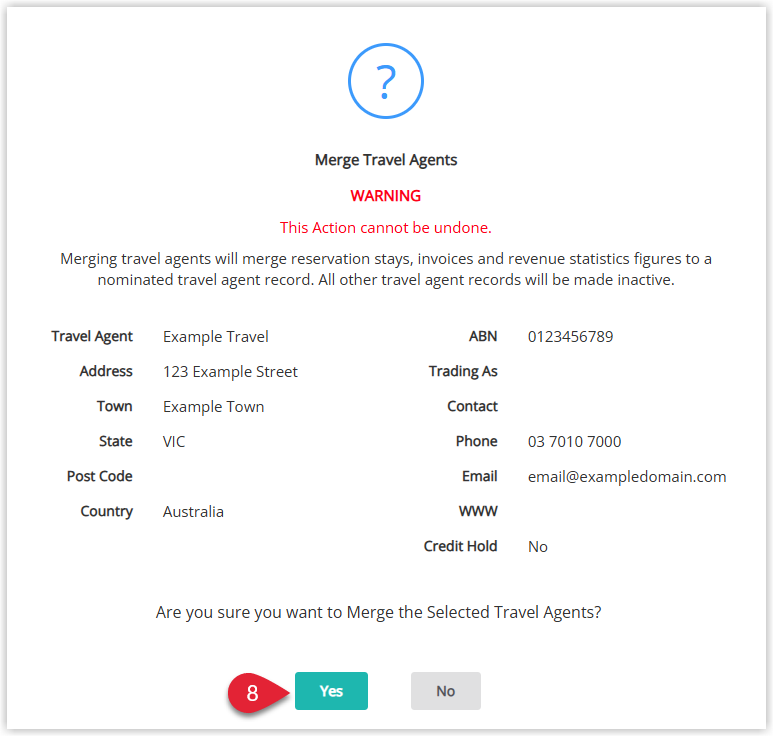Image resolution: width=774 pixels, height=737 pixels.
Task: Confirm merge with the Yes button
Action: [331, 691]
